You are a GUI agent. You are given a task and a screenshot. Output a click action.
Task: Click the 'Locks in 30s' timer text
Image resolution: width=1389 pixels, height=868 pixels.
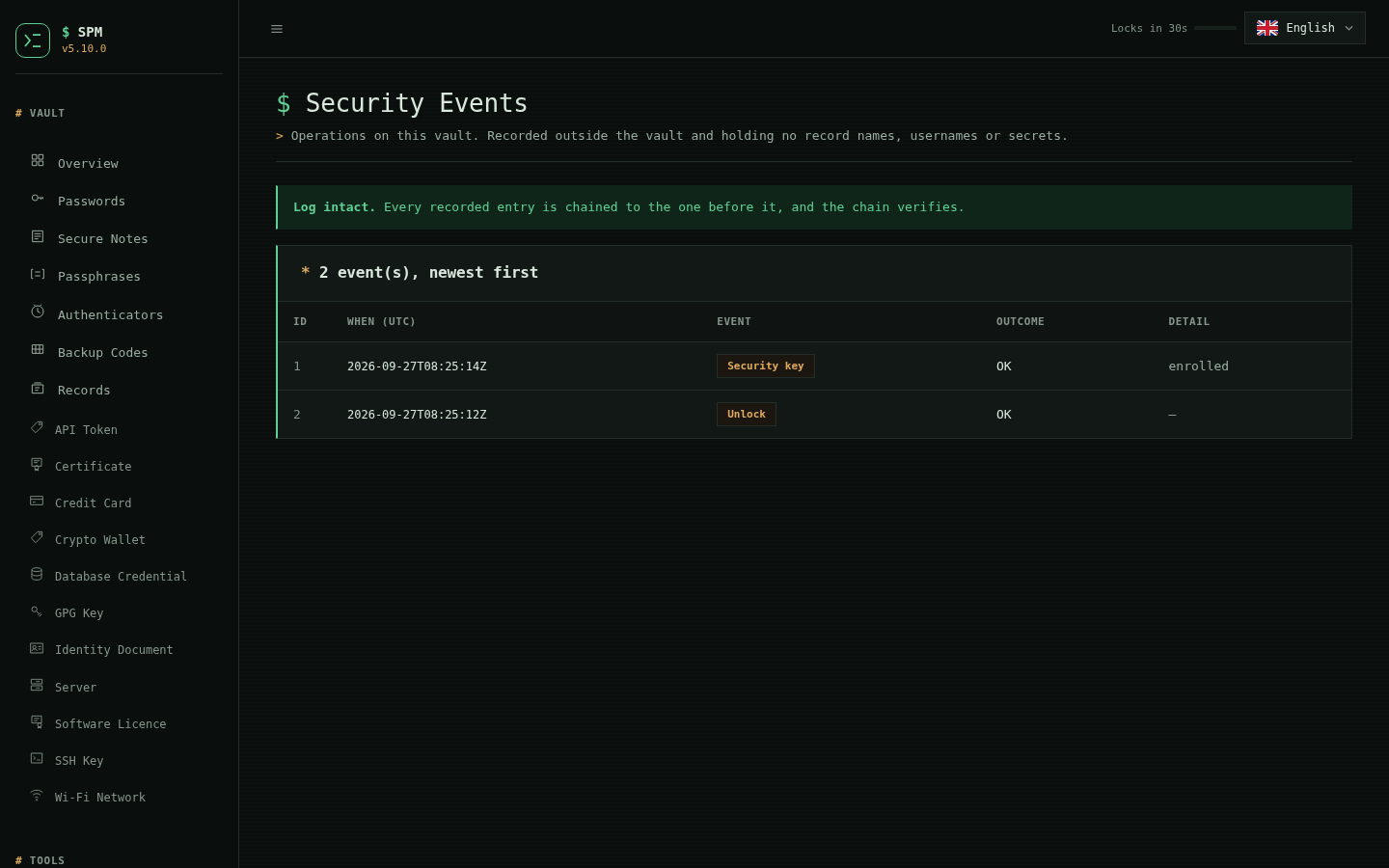click(x=1149, y=28)
